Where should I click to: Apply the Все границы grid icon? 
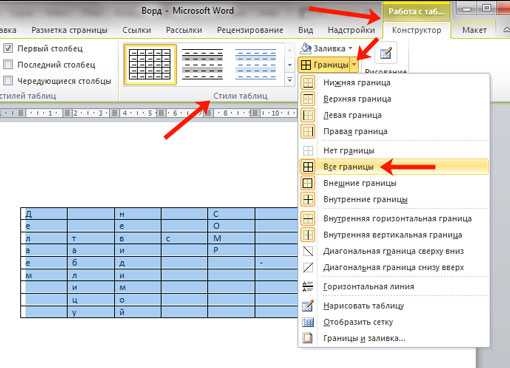click(308, 167)
